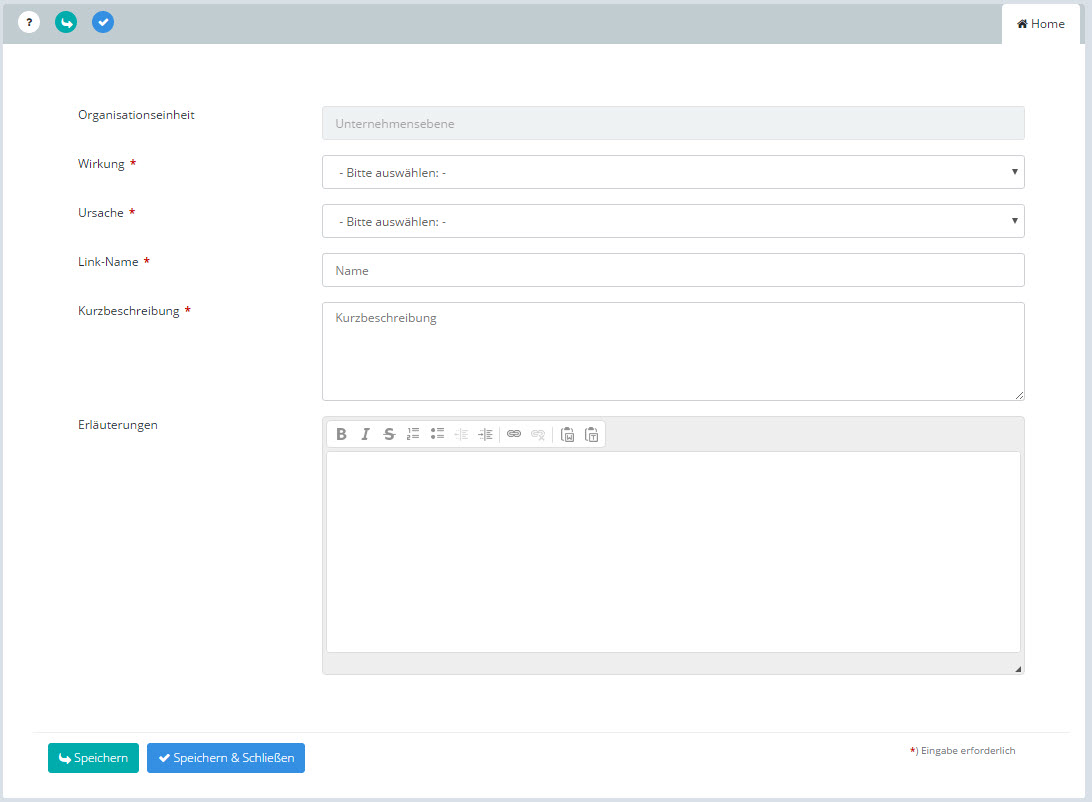
Task: Click the help question mark icon
Action: pos(29,22)
